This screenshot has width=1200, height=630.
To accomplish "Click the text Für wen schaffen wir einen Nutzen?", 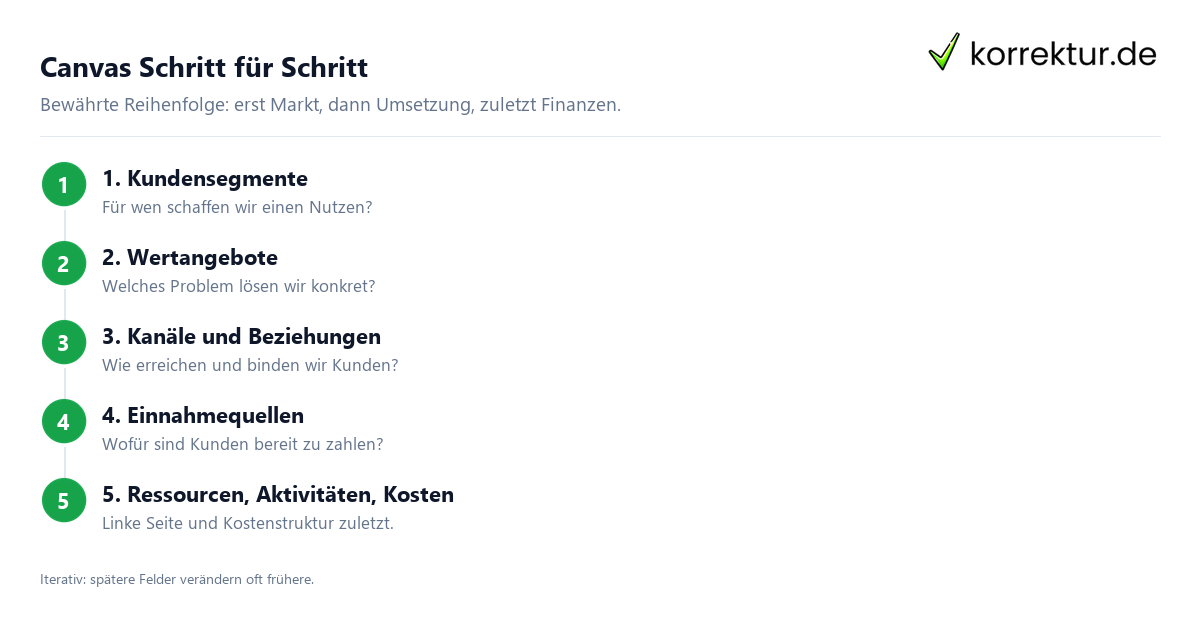I will (x=237, y=207).
